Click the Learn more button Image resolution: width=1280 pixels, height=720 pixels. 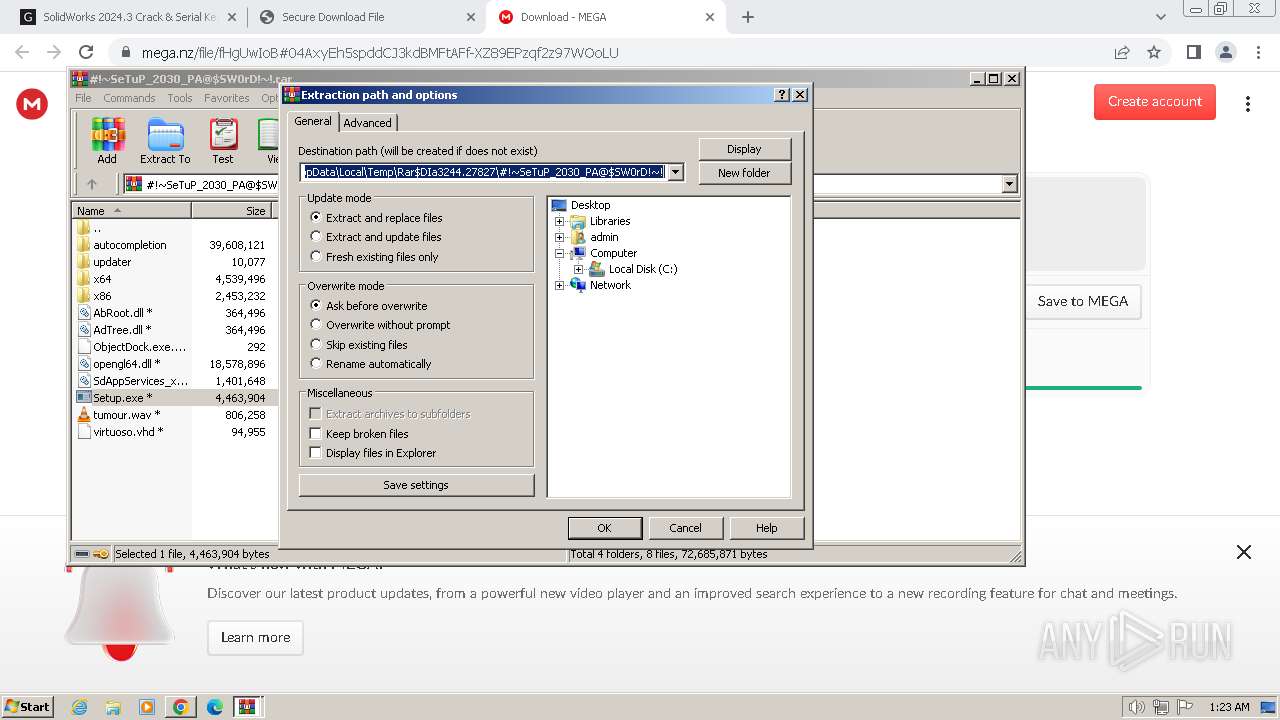coord(255,638)
